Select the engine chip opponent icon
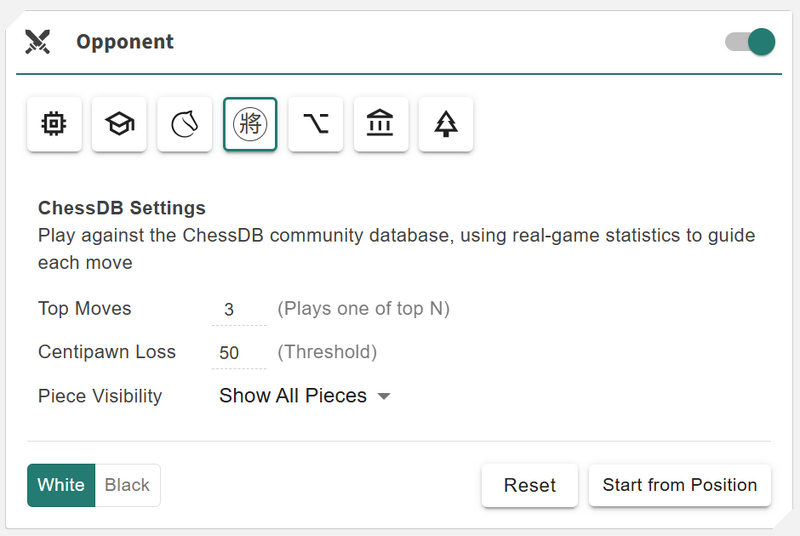 pyautogui.click(x=54, y=124)
